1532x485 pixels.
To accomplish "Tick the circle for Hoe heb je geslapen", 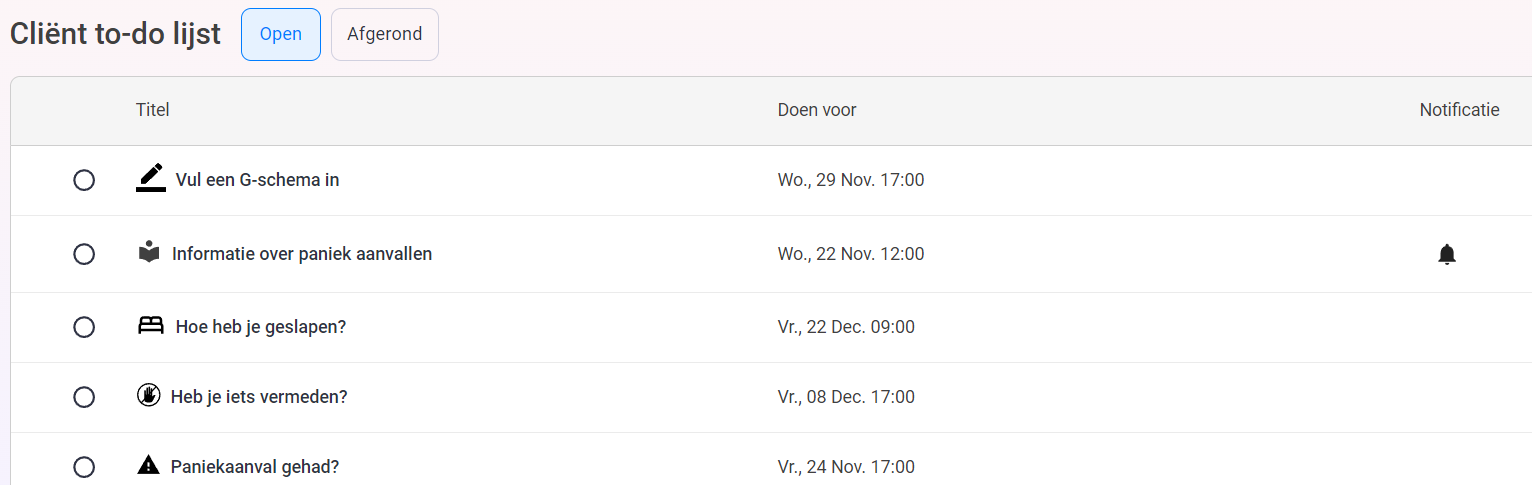I will coord(84,327).
